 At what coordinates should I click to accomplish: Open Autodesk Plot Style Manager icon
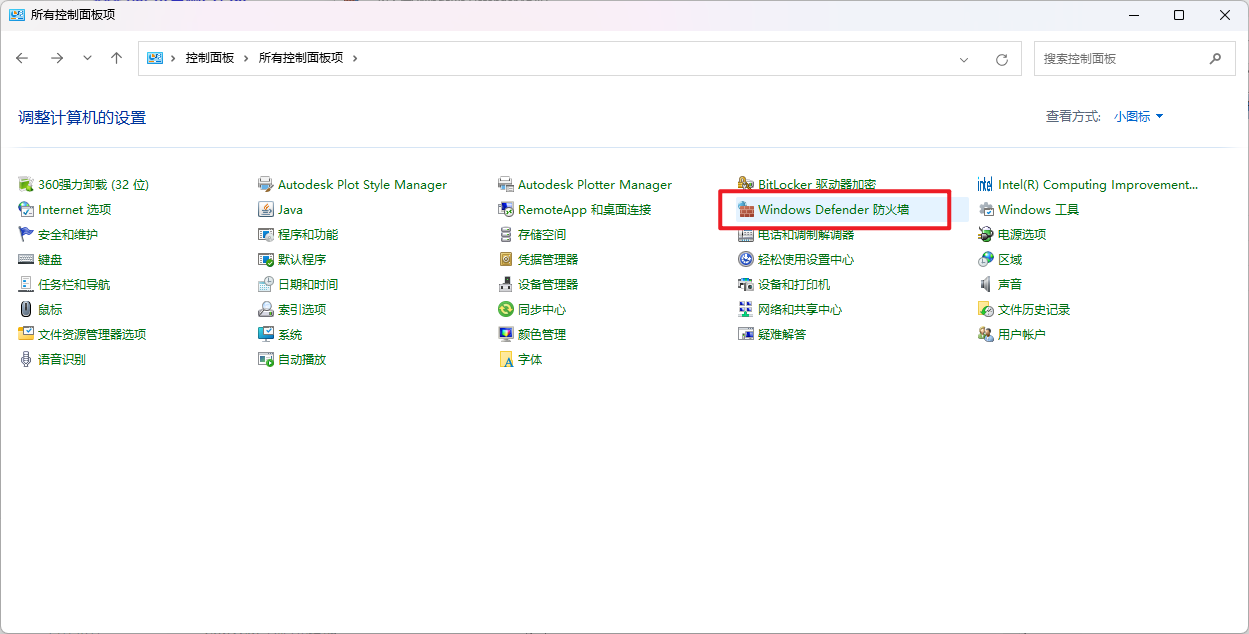(x=266, y=184)
